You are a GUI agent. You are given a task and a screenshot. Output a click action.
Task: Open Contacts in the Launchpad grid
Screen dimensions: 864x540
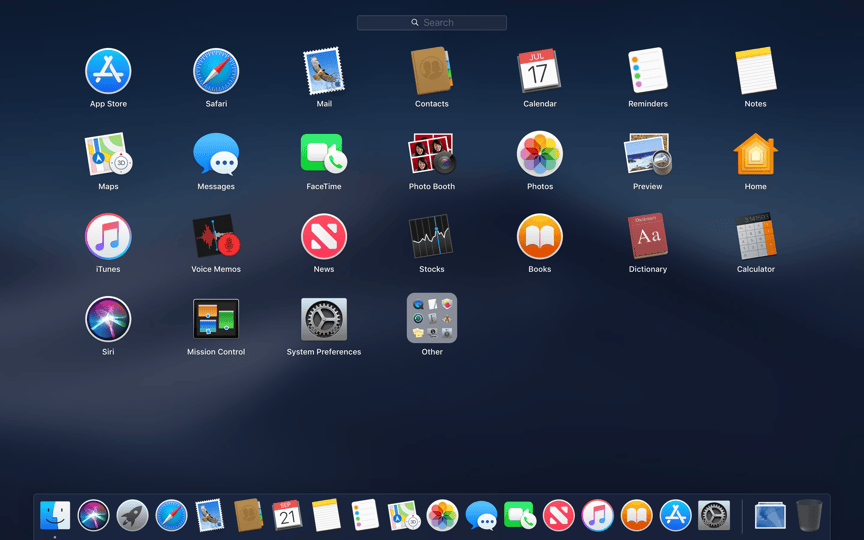[x=432, y=71]
